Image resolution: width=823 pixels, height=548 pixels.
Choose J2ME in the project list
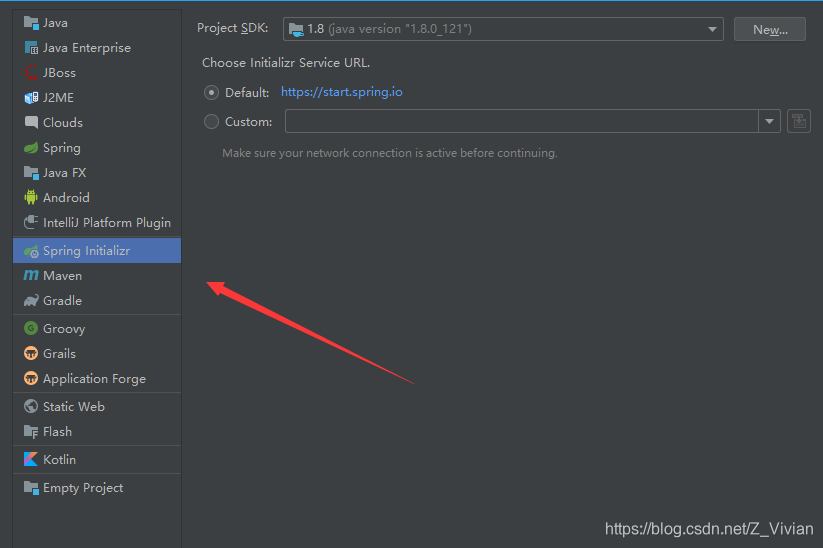(x=97, y=98)
